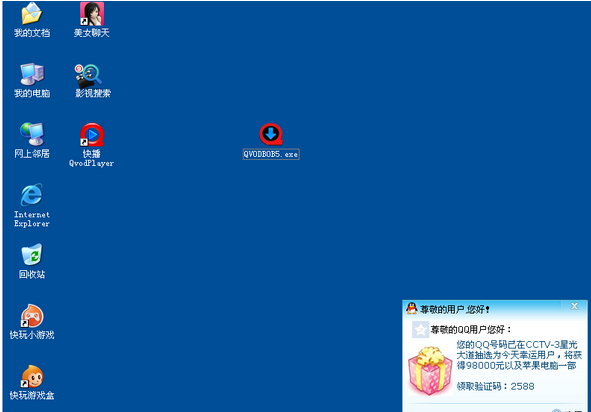
Task: Open the 我的文档 folder icon
Action: pyautogui.click(x=32, y=14)
